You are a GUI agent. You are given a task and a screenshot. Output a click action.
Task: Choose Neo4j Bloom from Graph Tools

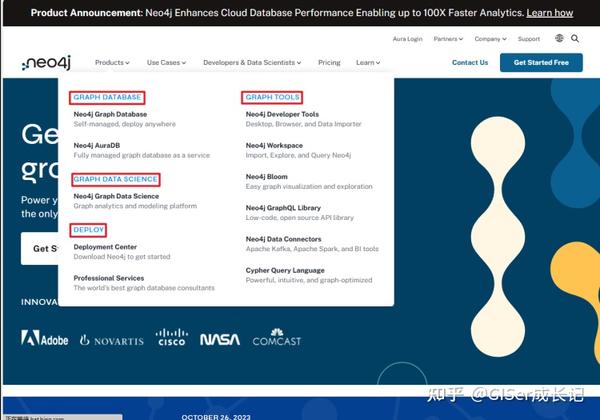[x=266, y=177]
